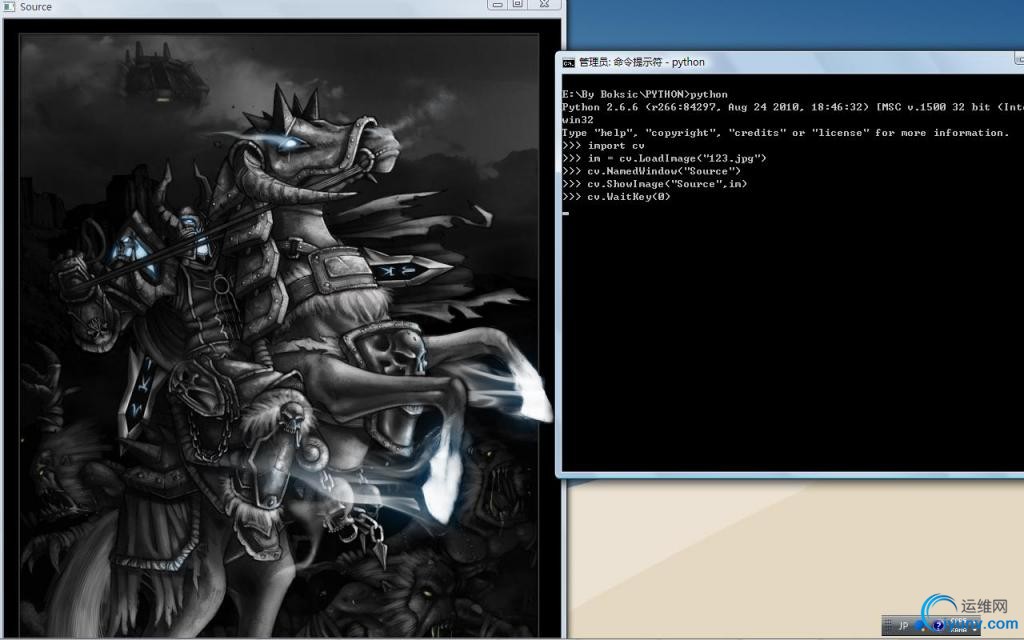Image resolution: width=1024 pixels, height=640 pixels.
Task: Click the "Python 2.6.6" version line
Action: (793, 107)
